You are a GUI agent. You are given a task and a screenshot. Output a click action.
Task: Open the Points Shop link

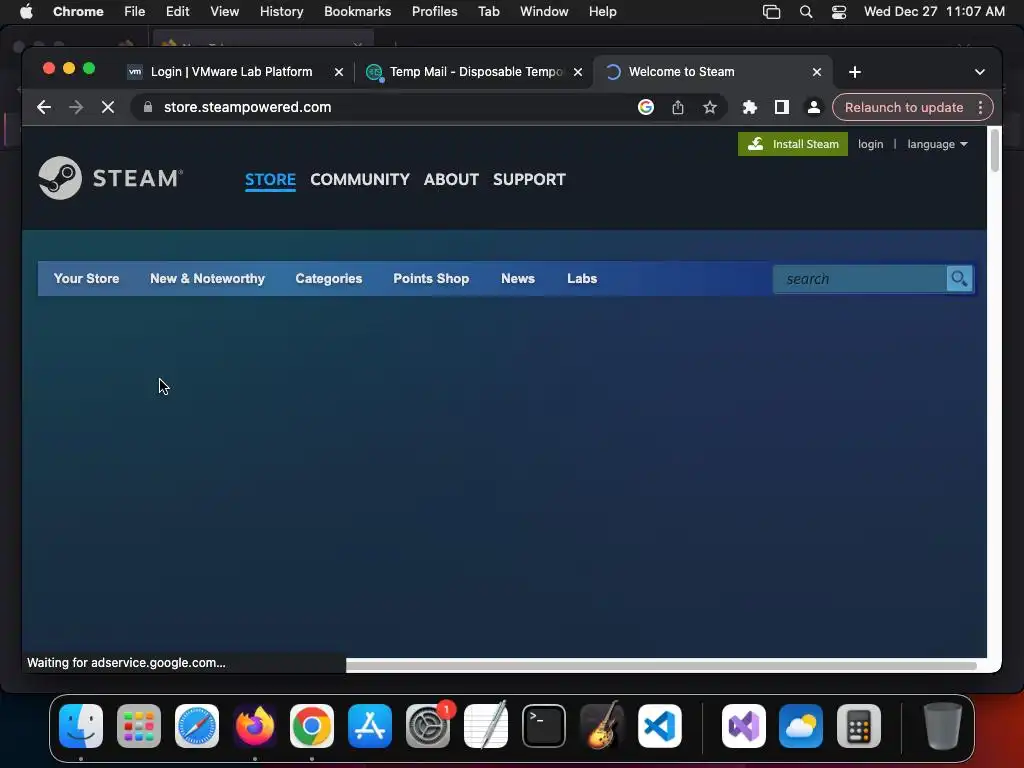(x=431, y=278)
